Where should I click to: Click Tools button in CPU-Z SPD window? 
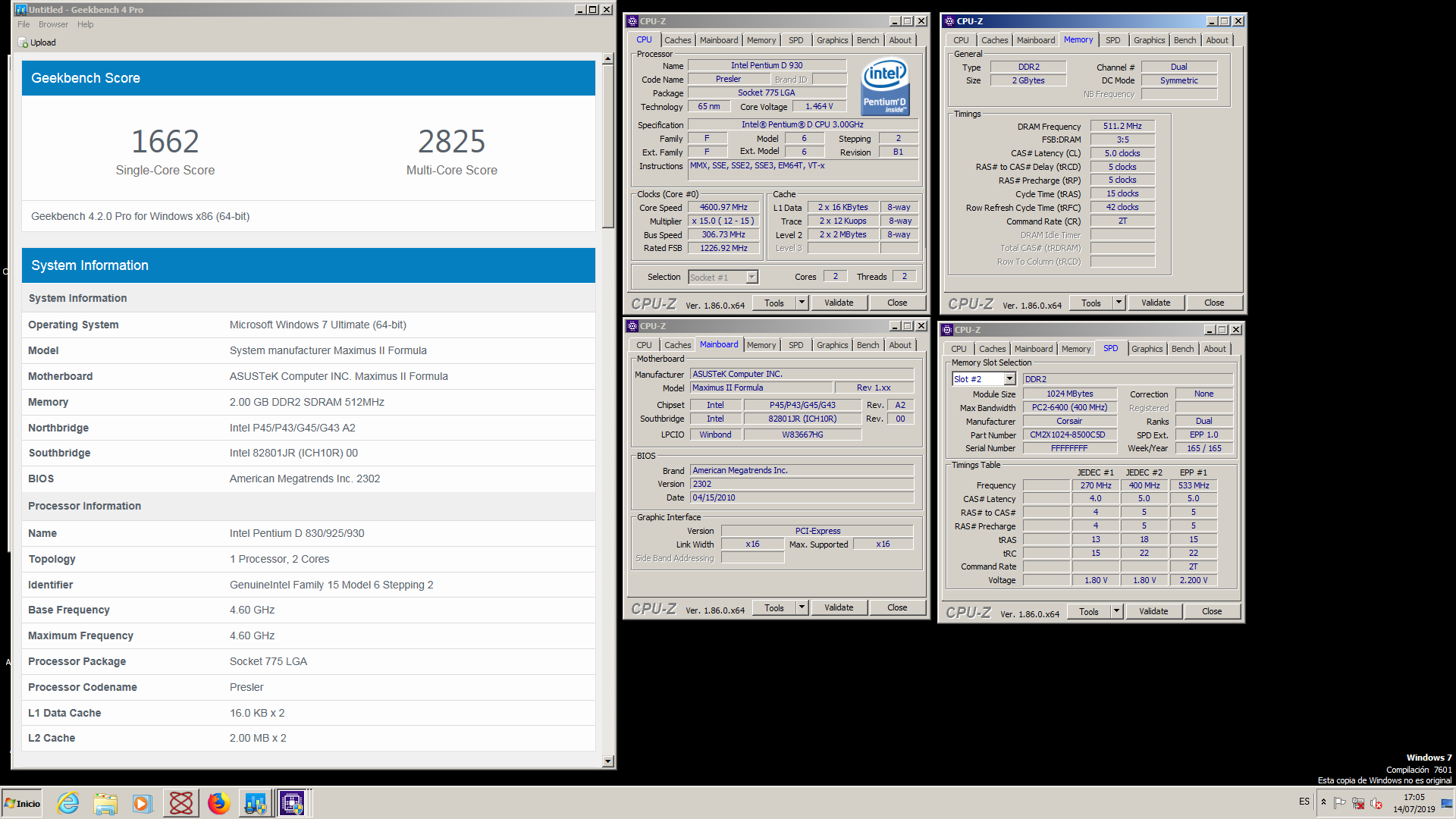pyautogui.click(x=1089, y=611)
